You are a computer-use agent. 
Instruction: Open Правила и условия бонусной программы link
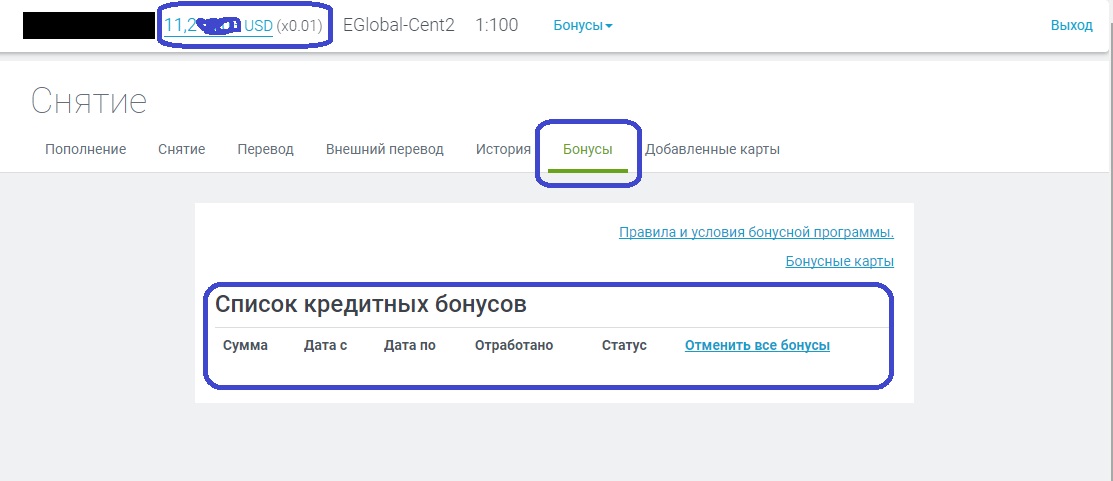[757, 233]
